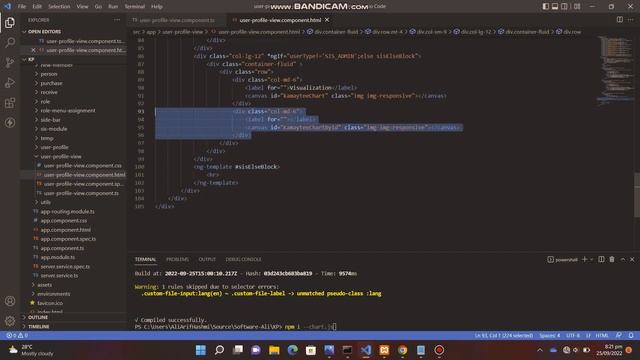Close the user-profile-view.component.html tab
The image size is (640, 360).
pos(327,20)
